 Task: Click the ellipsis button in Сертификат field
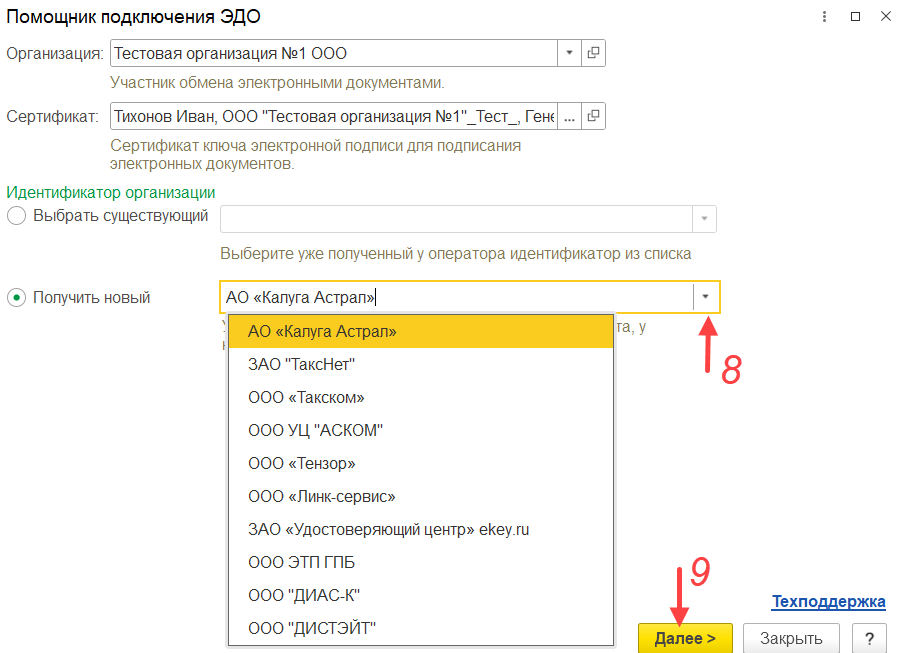(569, 116)
